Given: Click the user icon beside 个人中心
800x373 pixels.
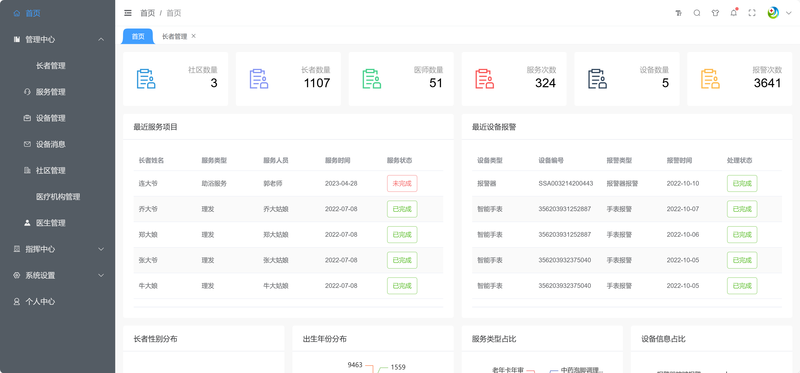Looking at the screenshot, I should coord(17,302).
